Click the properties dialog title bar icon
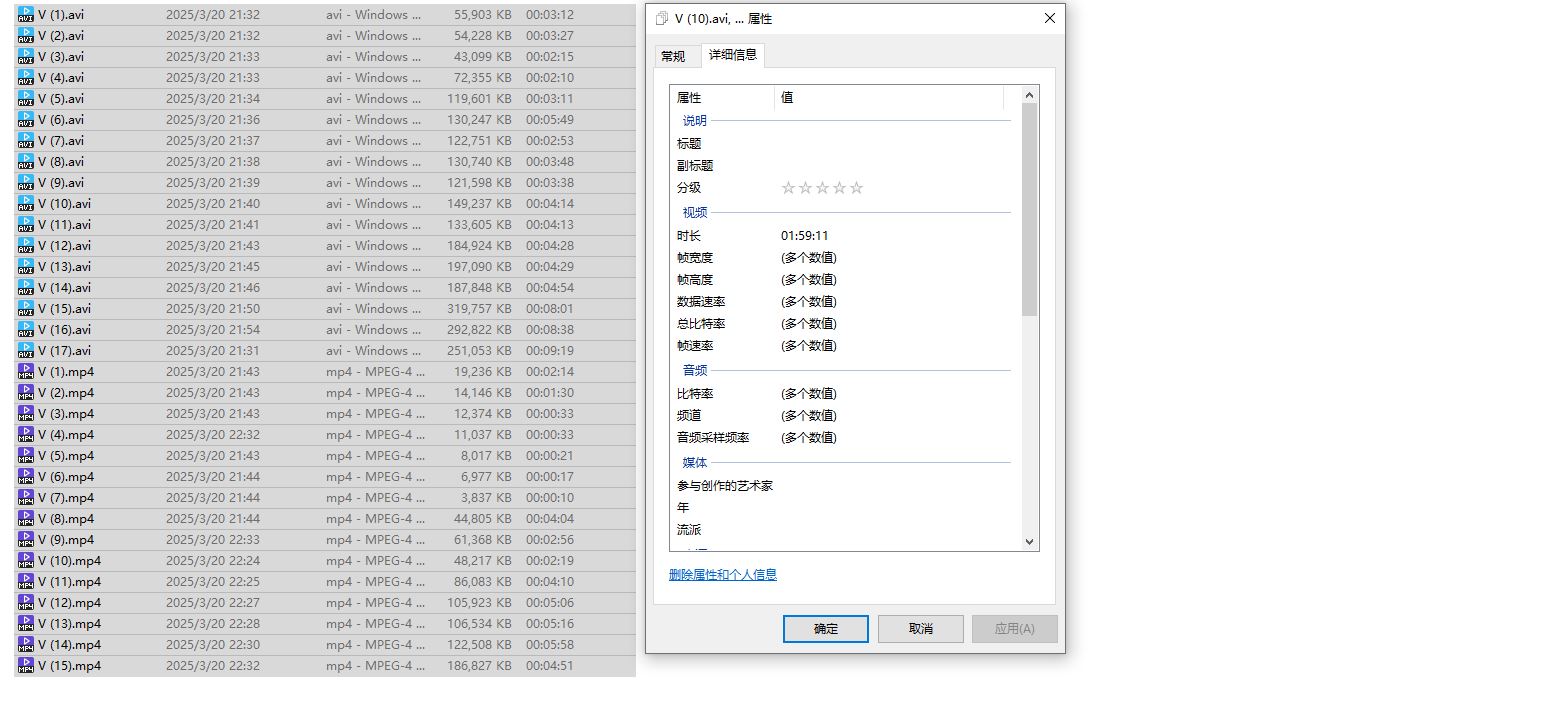The height and width of the screenshot is (703, 1551). (662, 19)
